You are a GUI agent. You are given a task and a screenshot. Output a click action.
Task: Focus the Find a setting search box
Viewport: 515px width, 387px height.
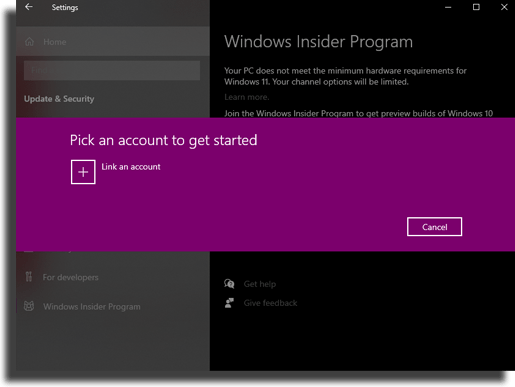pyautogui.click(x=112, y=70)
